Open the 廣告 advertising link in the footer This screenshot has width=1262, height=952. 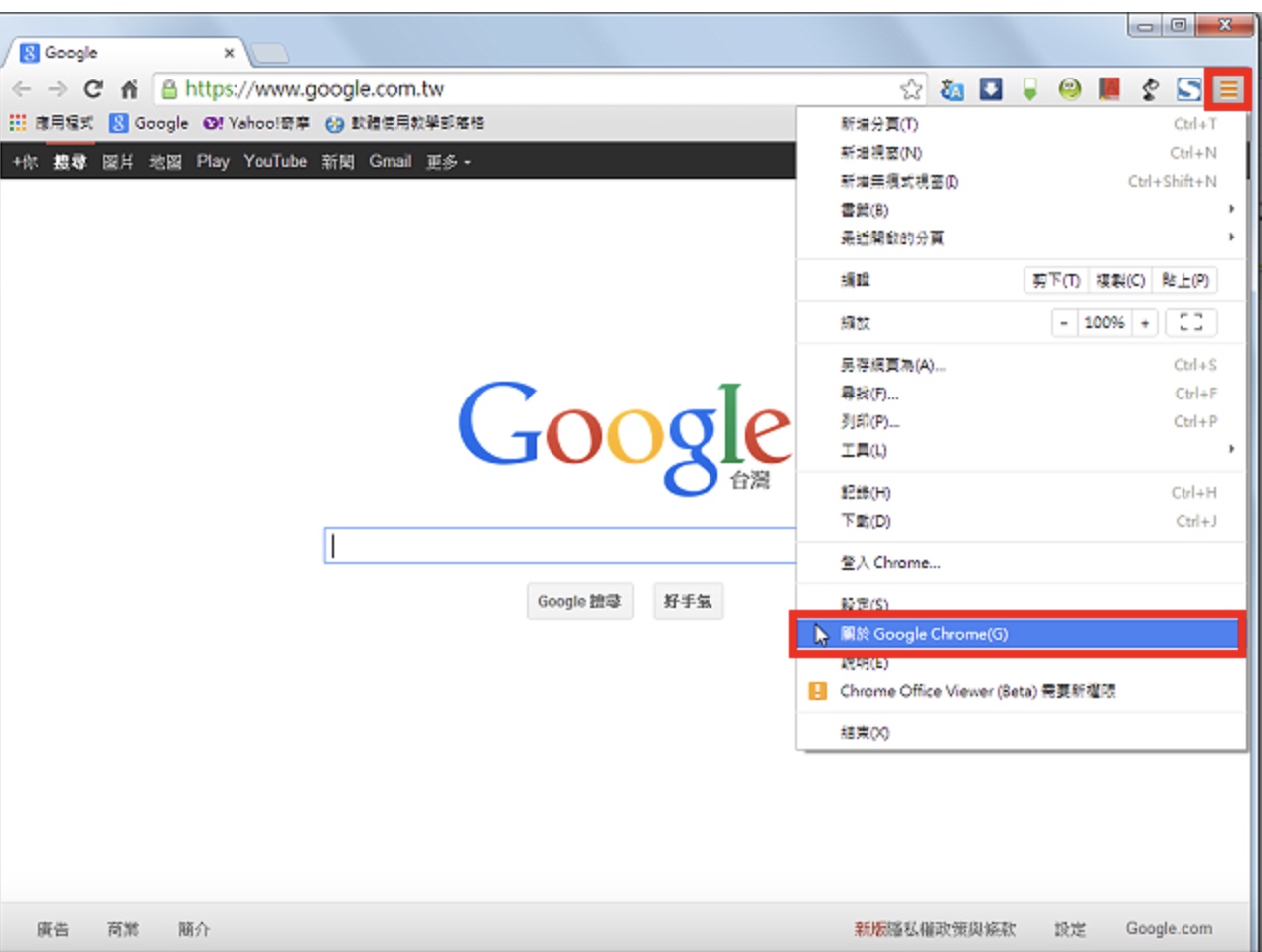point(53,929)
